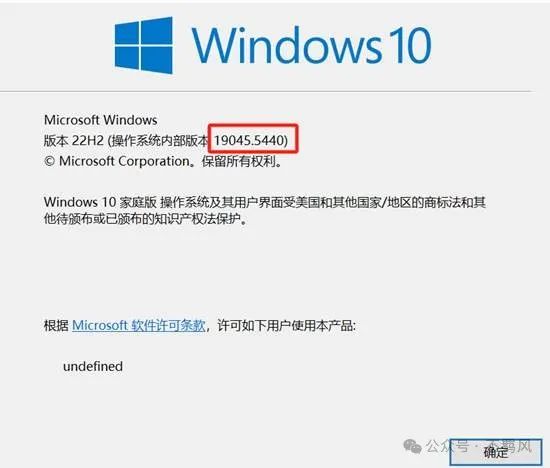Click the undefined licensed user name
This screenshot has width=550, height=468.
93,366
